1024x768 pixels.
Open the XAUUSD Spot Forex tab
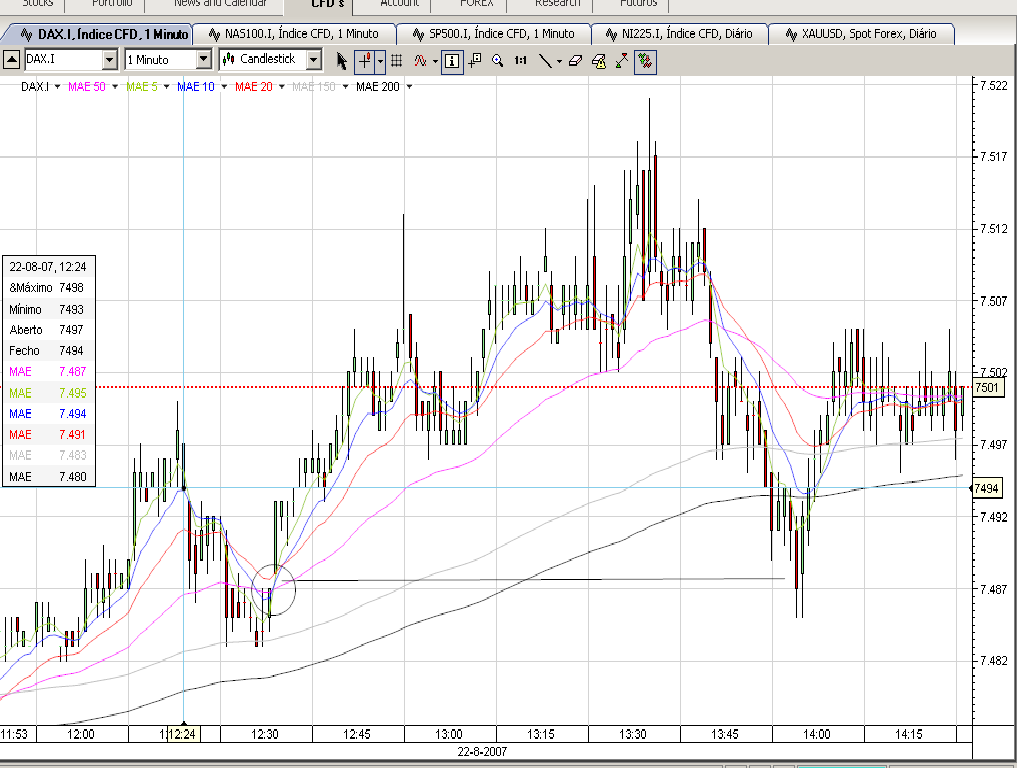[x=861, y=34]
